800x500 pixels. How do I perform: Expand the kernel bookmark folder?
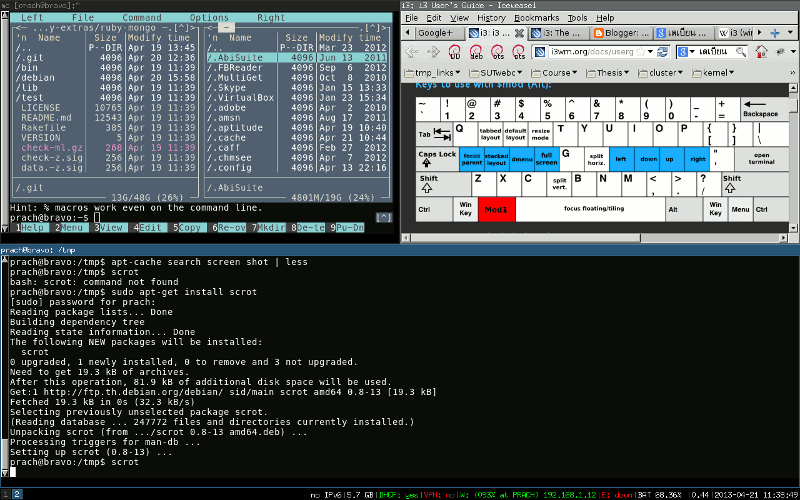pos(713,73)
